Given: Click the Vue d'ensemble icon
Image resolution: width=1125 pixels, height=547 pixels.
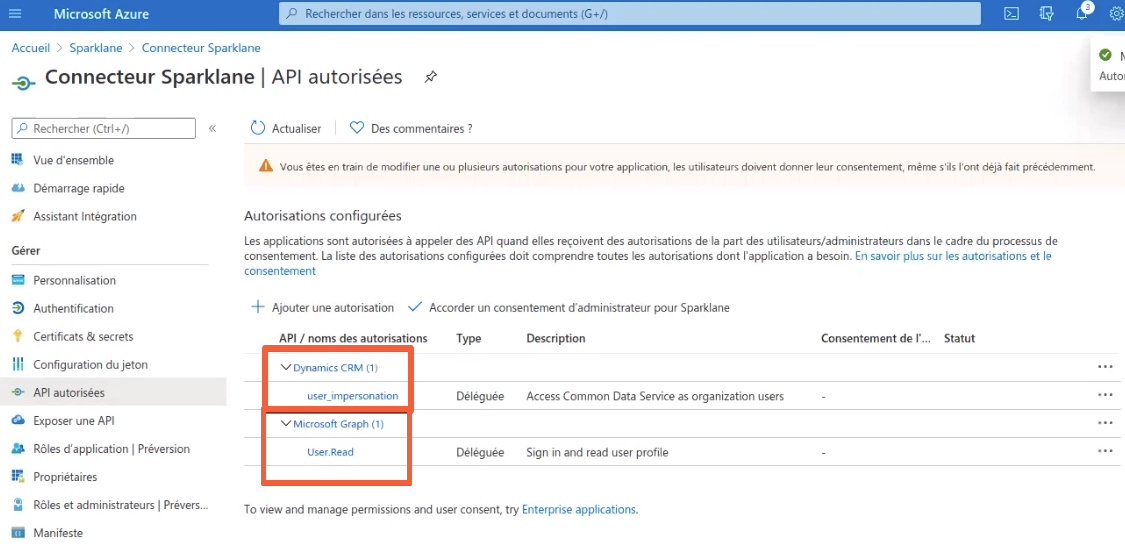Looking at the screenshot, I should point(19,159).
